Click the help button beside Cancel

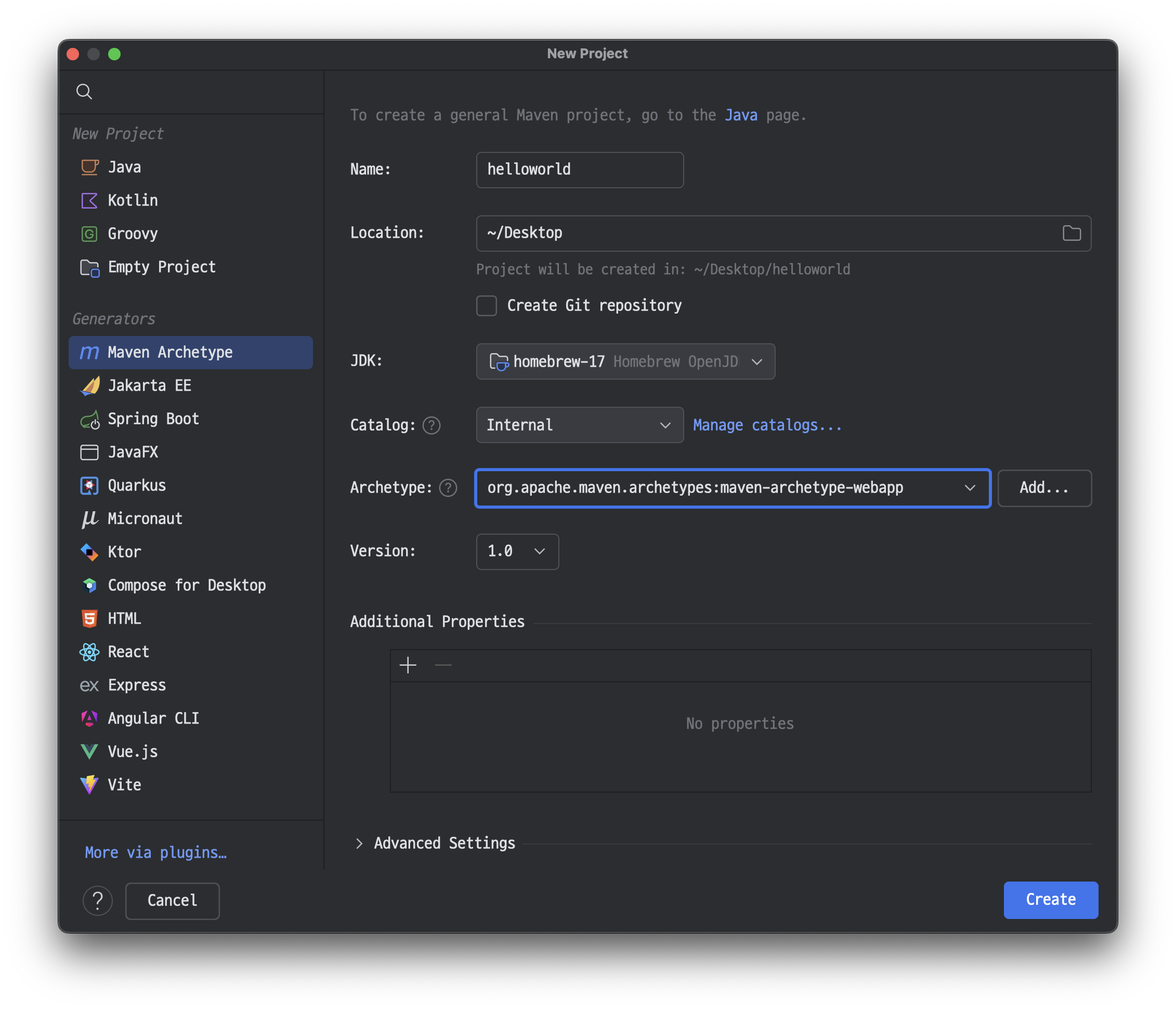pyautogui.click(x=98, y=900)
